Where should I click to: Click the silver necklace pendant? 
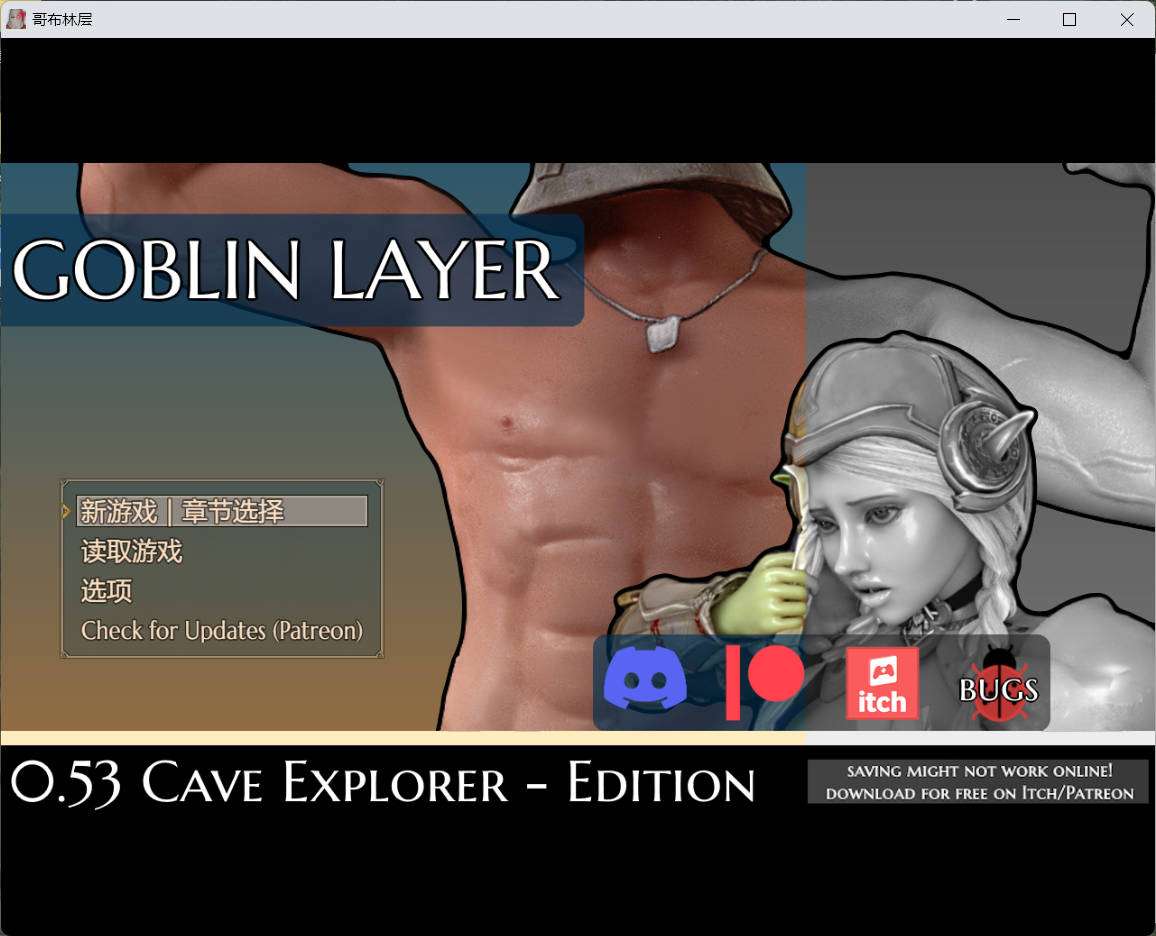(x=659, y=334)
